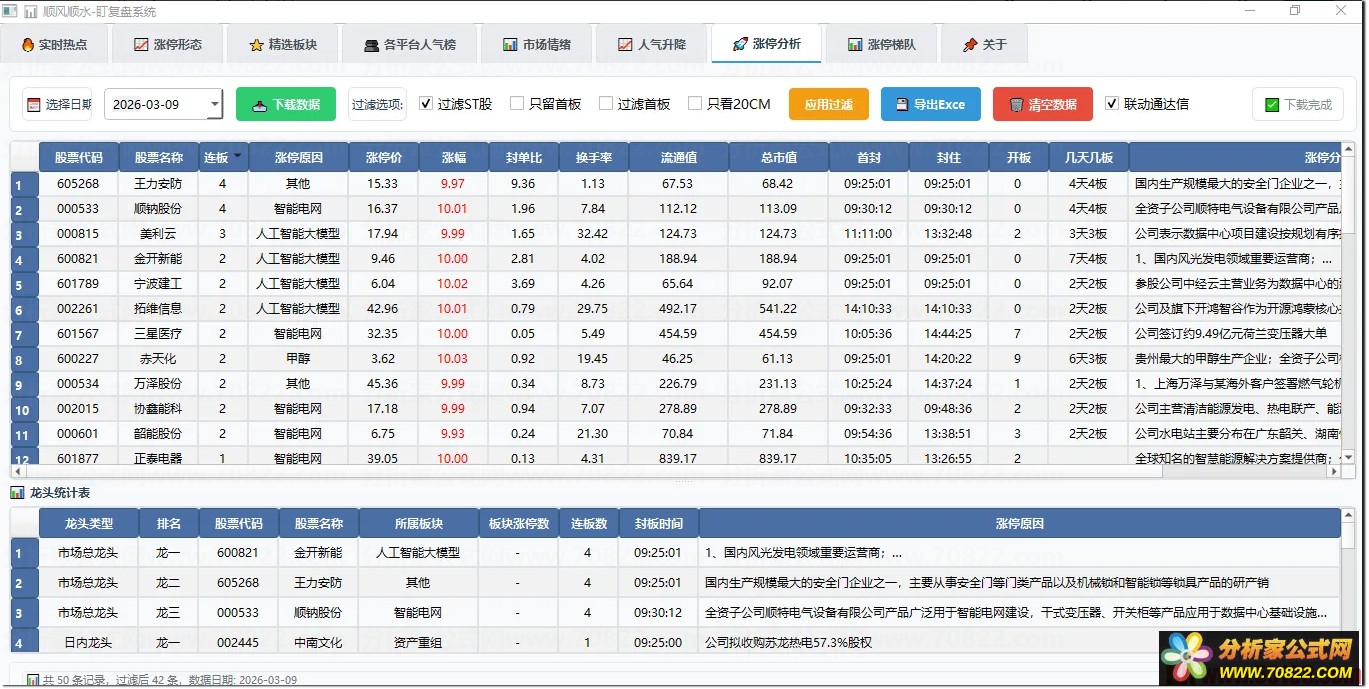
Task: Tick the 只看20CM checkbox
Action: tap(695, 104)
